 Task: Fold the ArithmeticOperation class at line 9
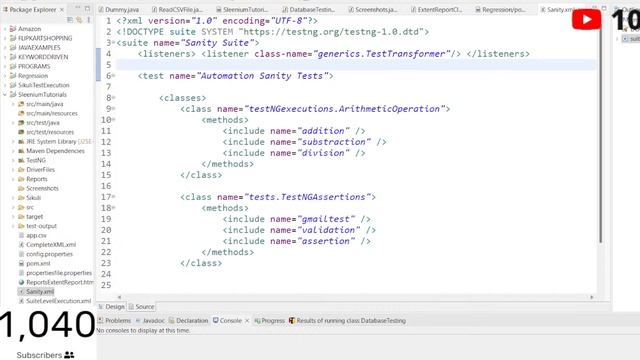tap(113, 109)
